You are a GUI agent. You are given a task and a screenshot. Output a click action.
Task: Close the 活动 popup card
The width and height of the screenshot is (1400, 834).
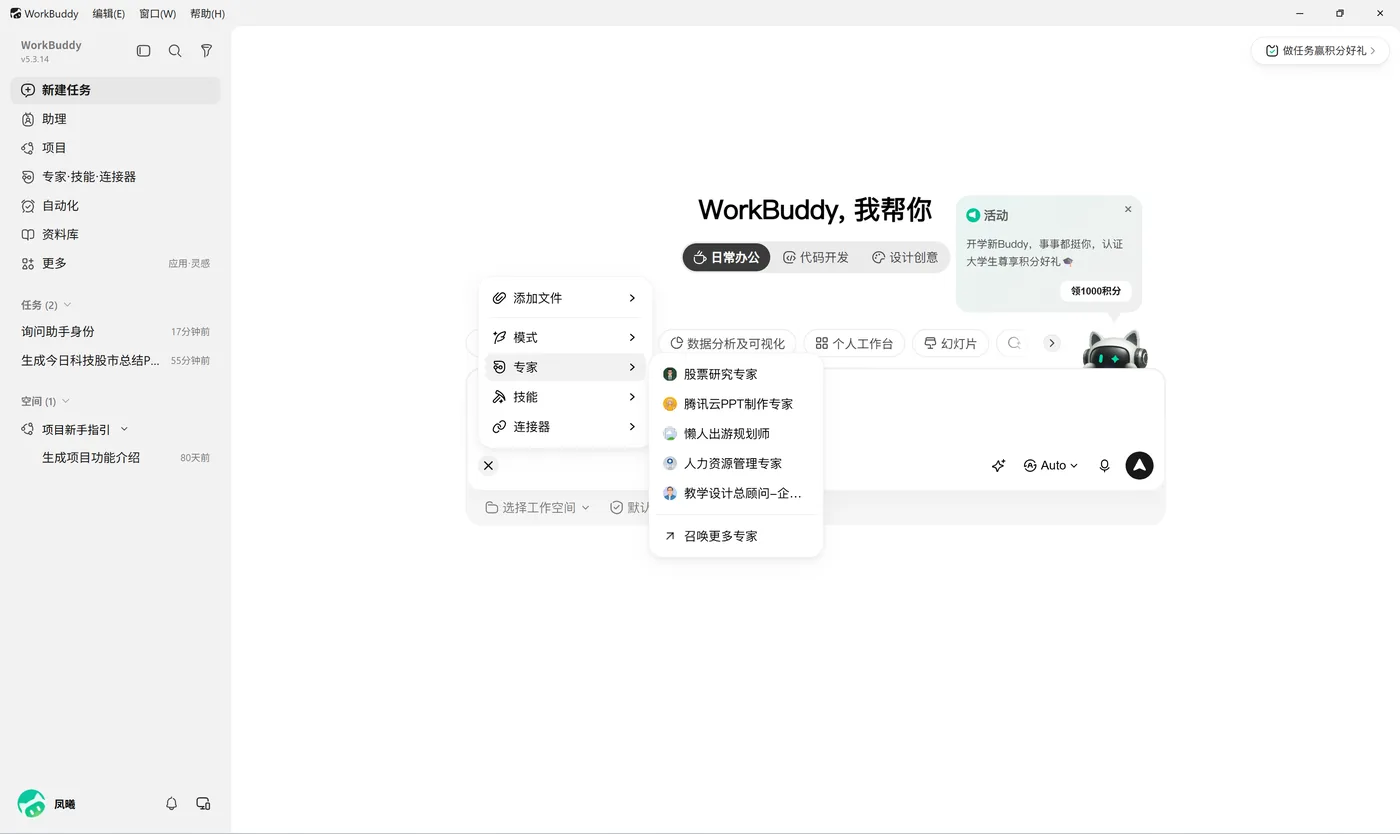(x=1128, y=210)
